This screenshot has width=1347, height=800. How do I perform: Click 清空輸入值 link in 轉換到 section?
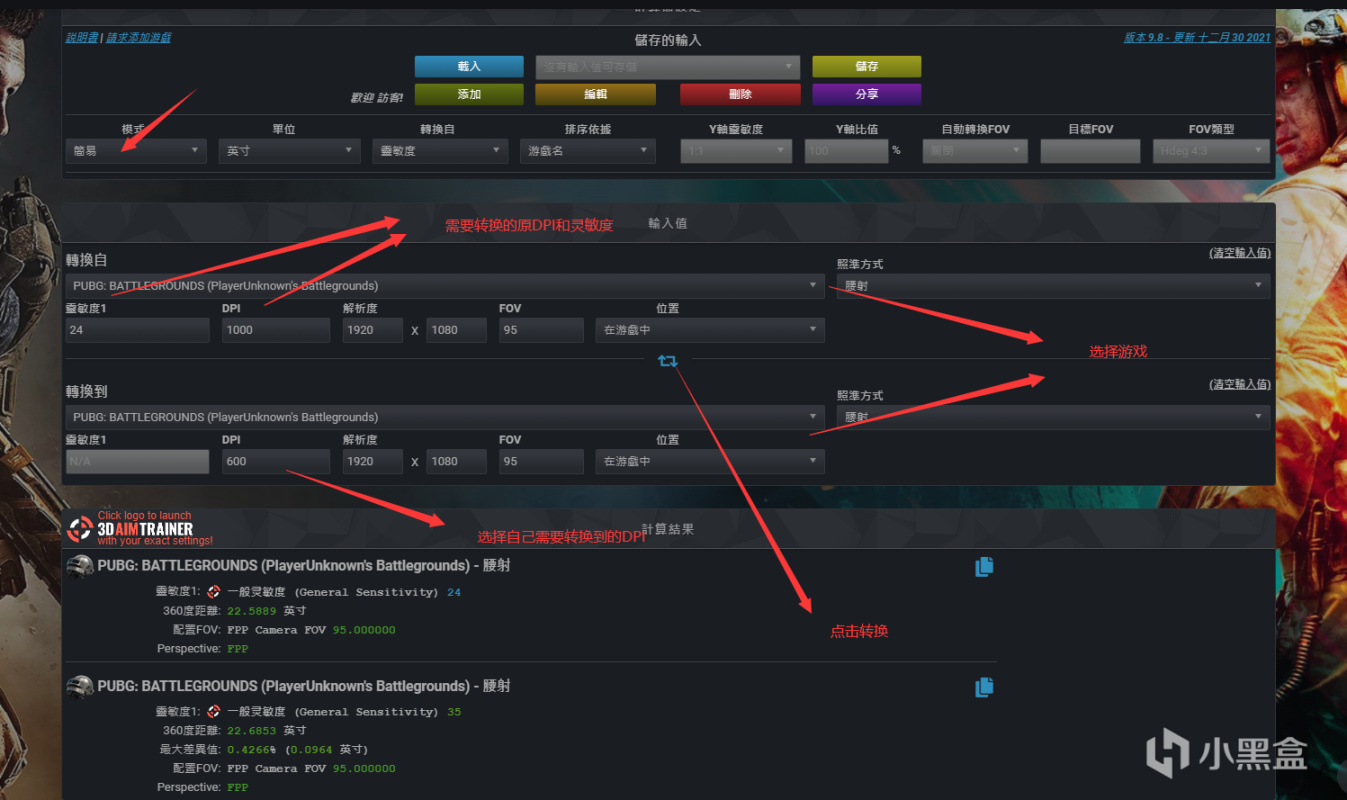1240,384
